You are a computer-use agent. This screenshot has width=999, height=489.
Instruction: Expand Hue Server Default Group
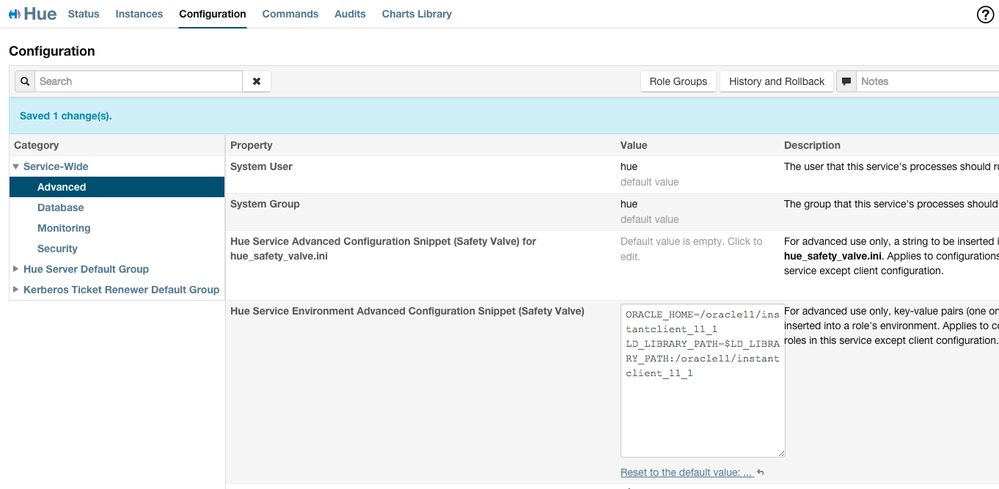pos(16,270)
